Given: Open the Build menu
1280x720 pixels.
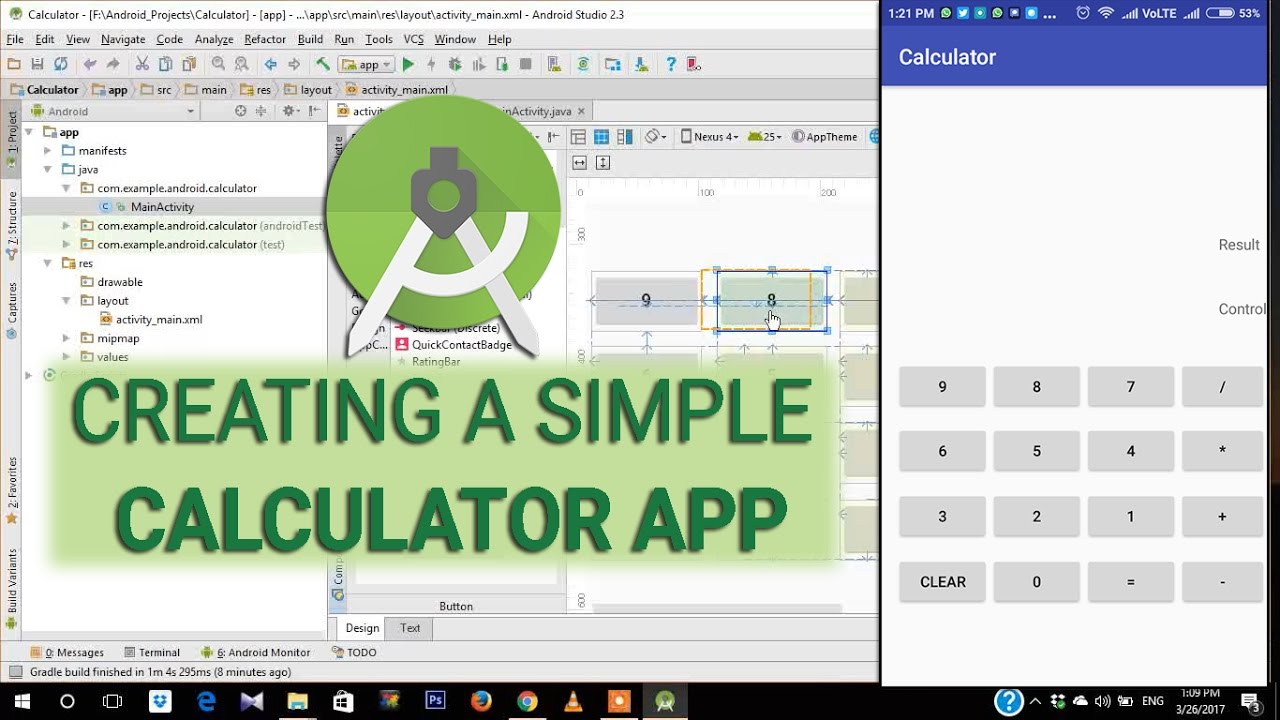Looking at the screenshot, I should 310,39.
